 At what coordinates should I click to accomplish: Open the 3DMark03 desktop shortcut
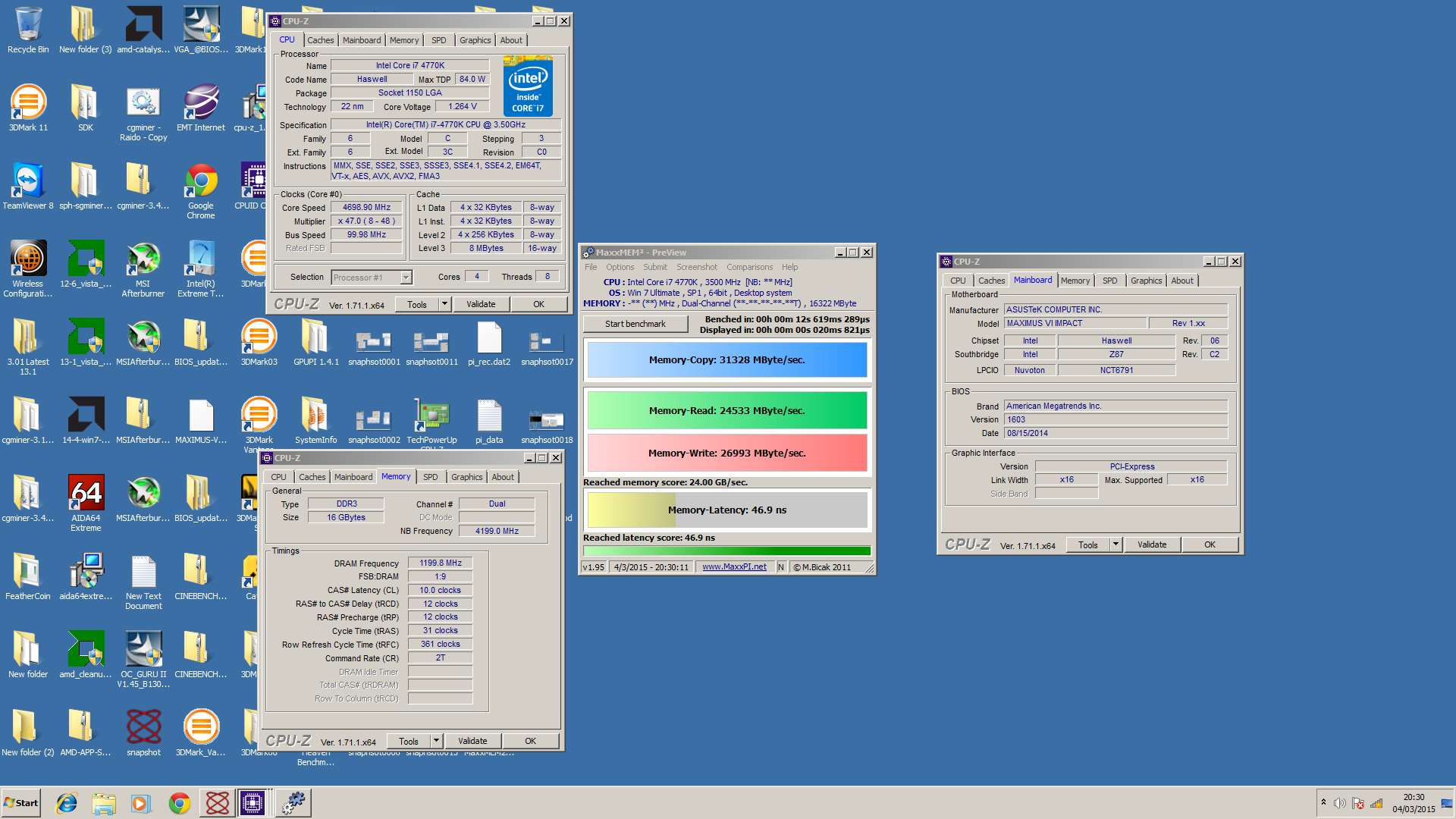[x=259, y=343]
